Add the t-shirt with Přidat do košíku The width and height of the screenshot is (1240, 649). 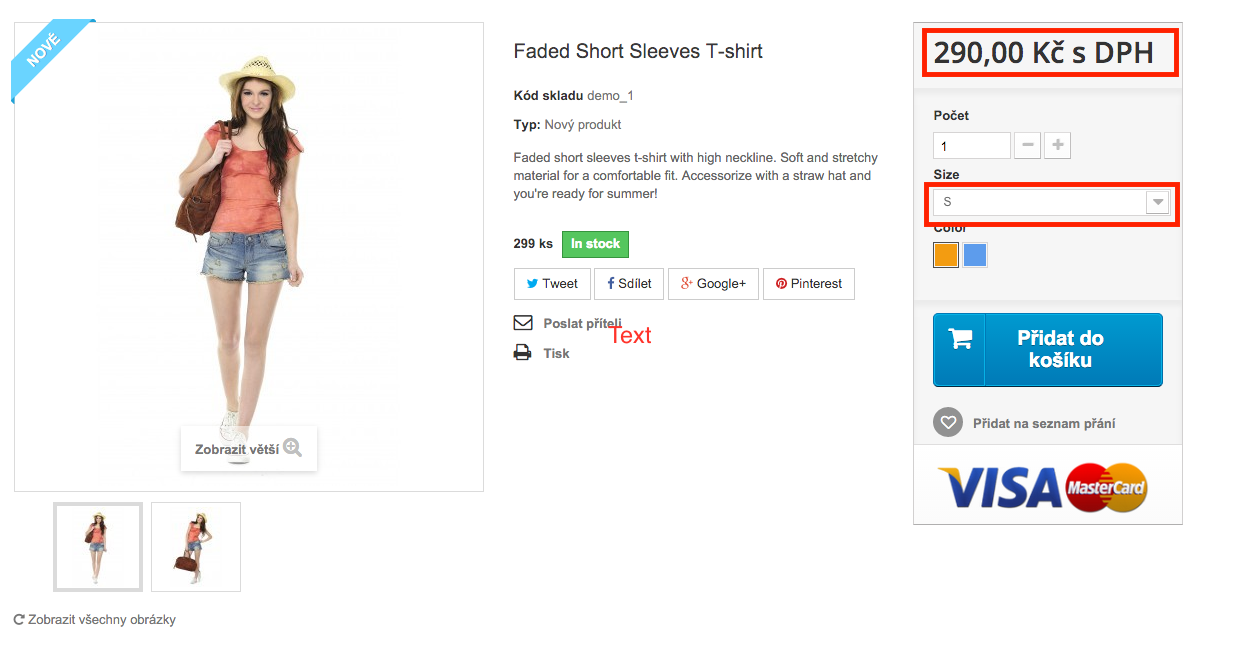point(1059,349)
